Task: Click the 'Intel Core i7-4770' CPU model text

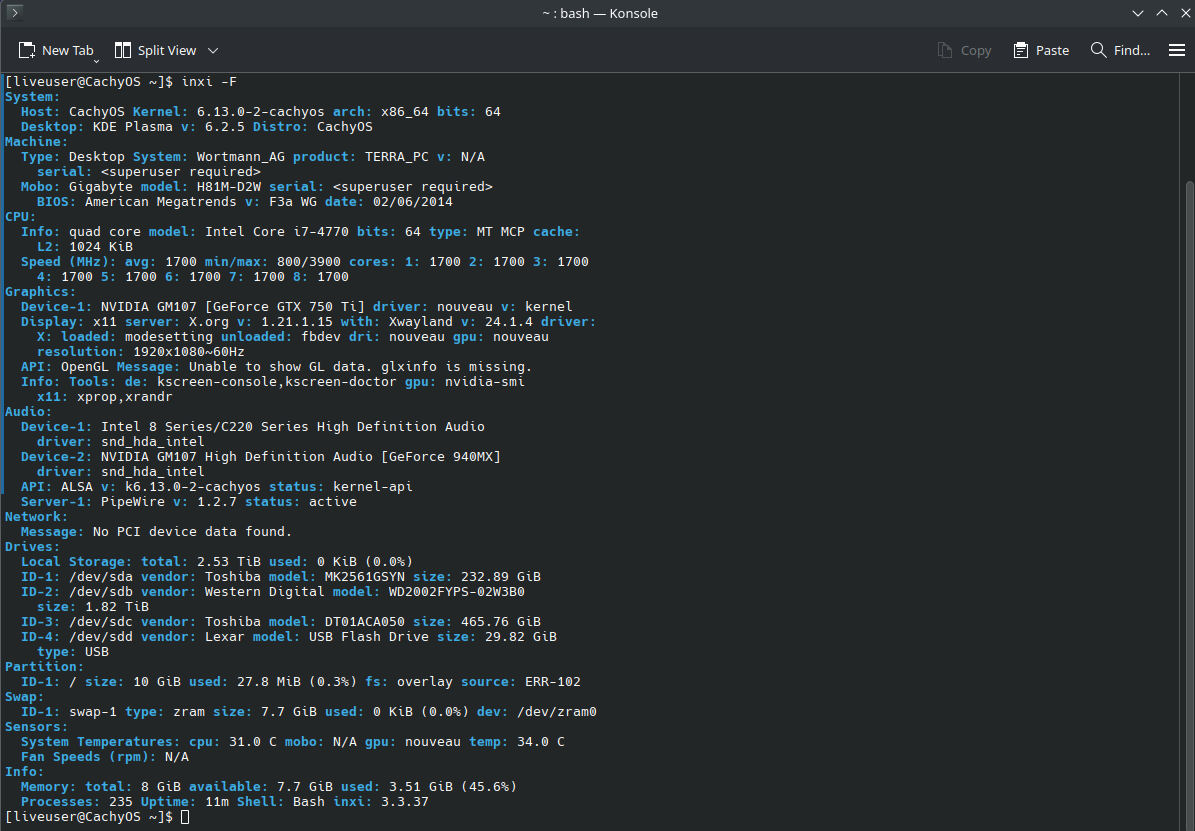Action: pyautogui.click(x=277, y=231)
